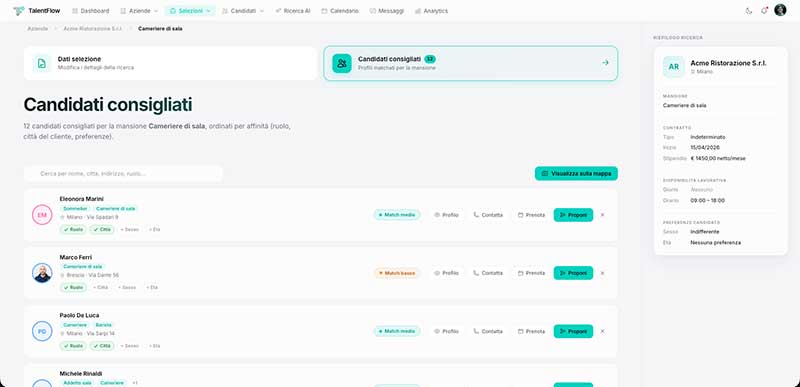Viewport: 800px width, 387px height.
Task: Dismiss Marco Ferri with the X icon
Action: (602, 273)
